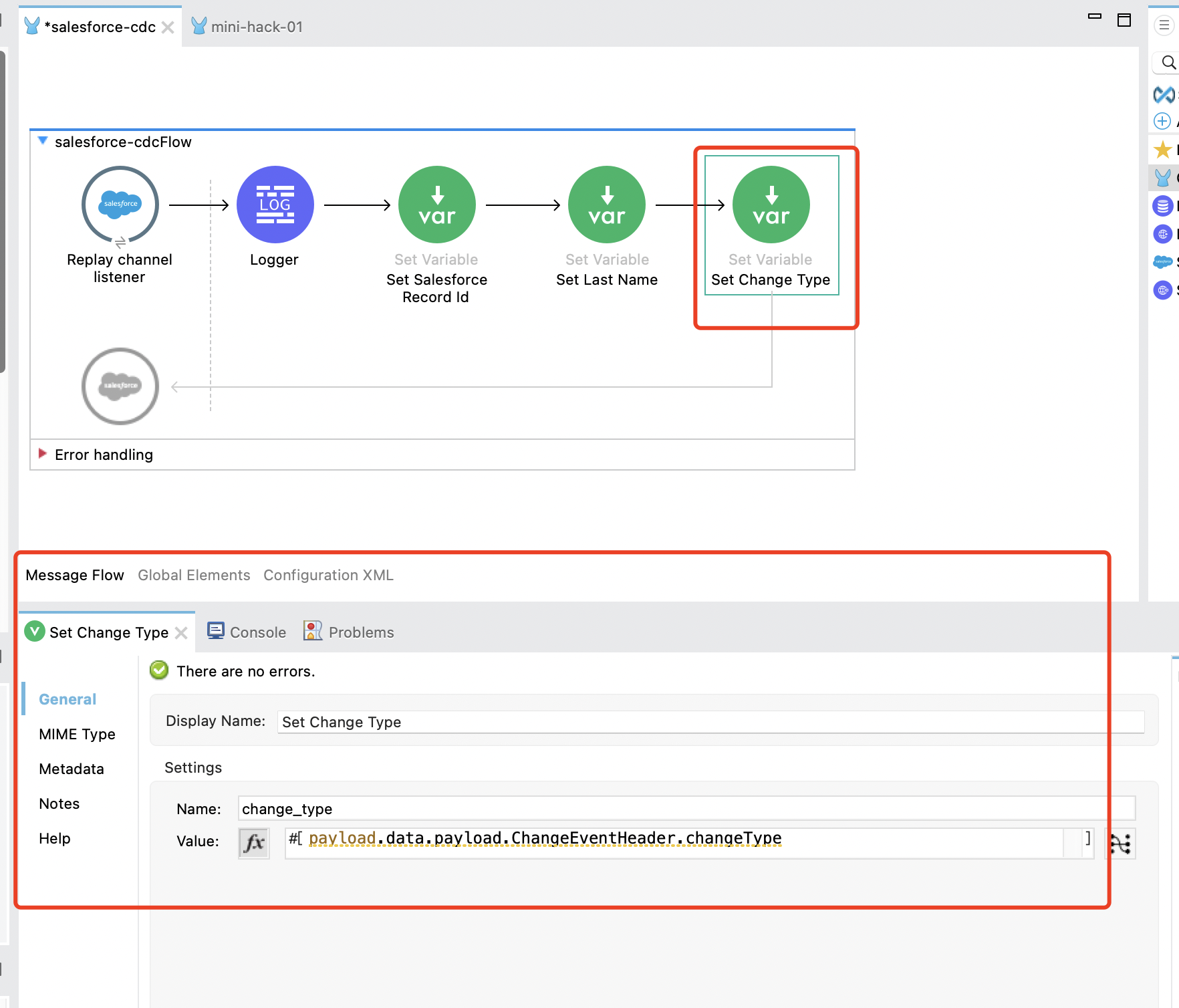Close the salesforce-cdc editor tab

(x=168, y=27)
